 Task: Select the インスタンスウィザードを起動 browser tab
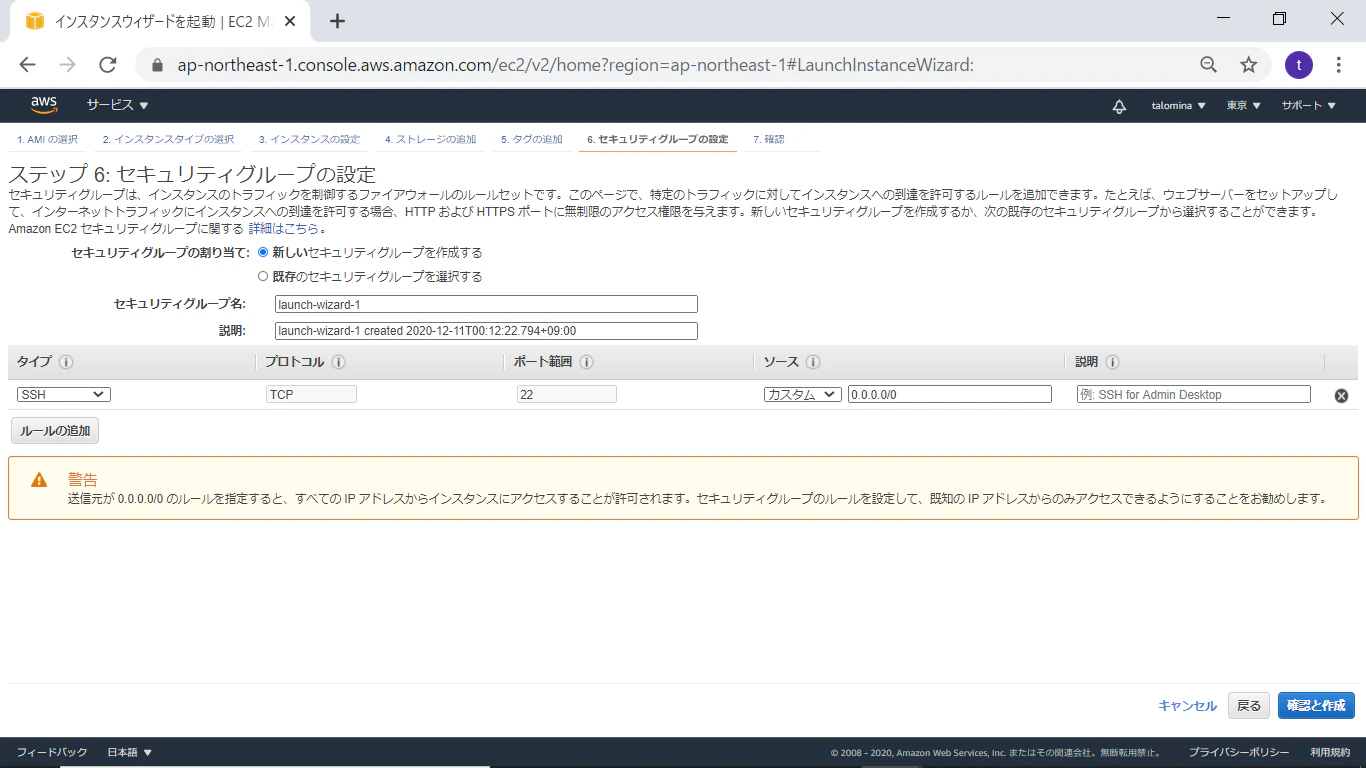pos(160,21)
